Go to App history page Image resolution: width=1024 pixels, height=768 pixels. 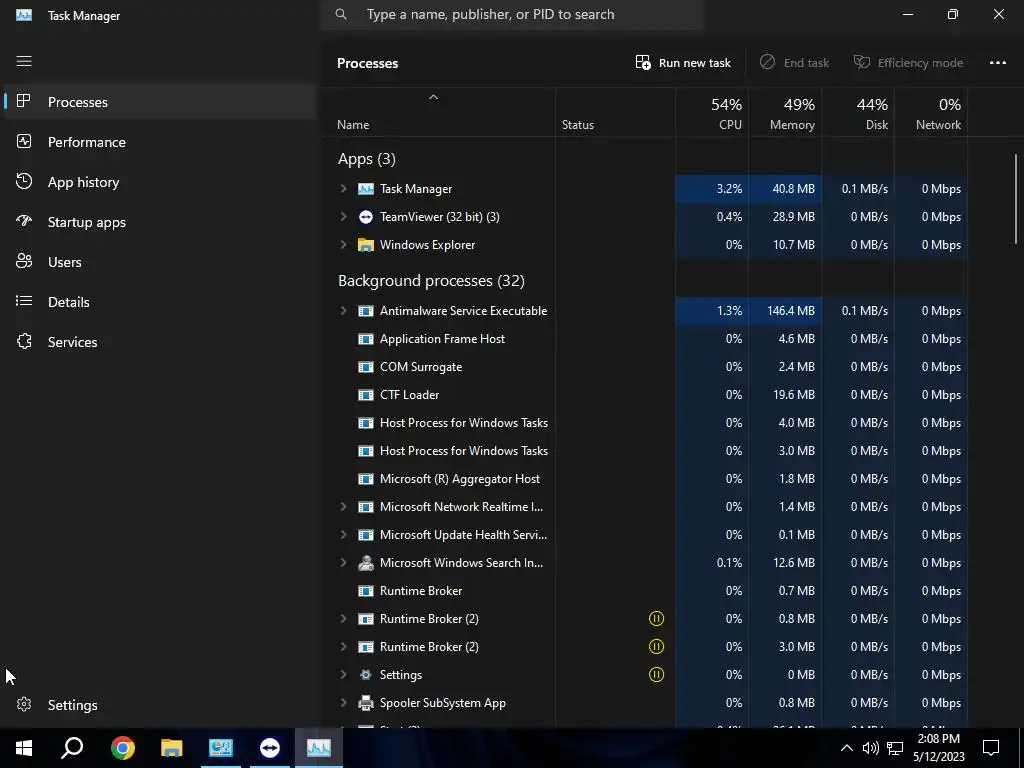click(159, 182)
